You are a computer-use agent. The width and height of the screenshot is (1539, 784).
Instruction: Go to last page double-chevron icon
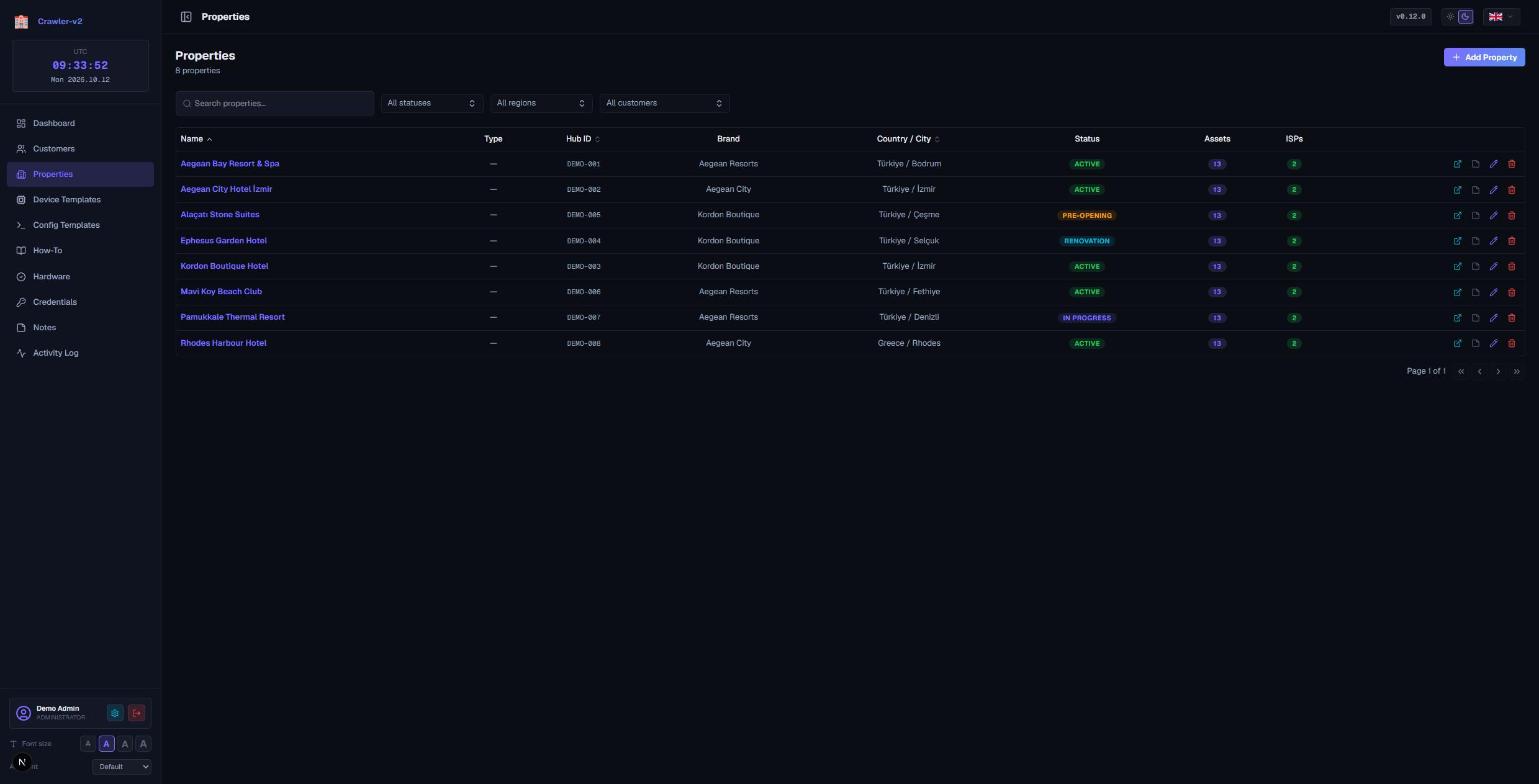[x=1516, y=372]
